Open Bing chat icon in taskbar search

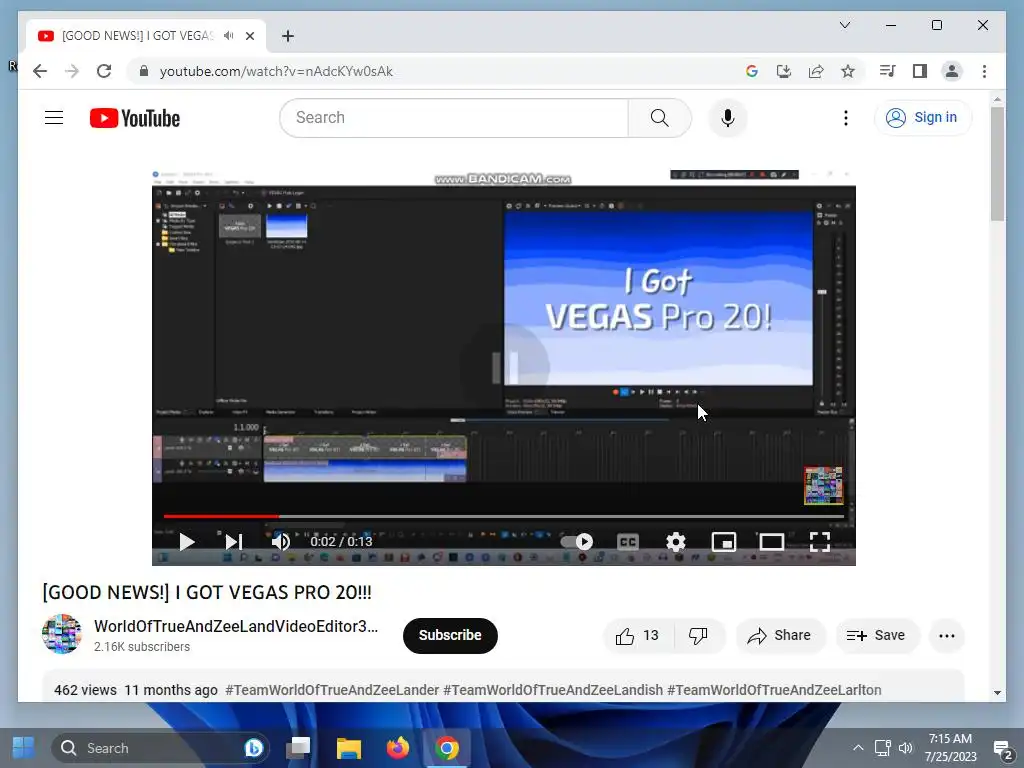point(253,748)
